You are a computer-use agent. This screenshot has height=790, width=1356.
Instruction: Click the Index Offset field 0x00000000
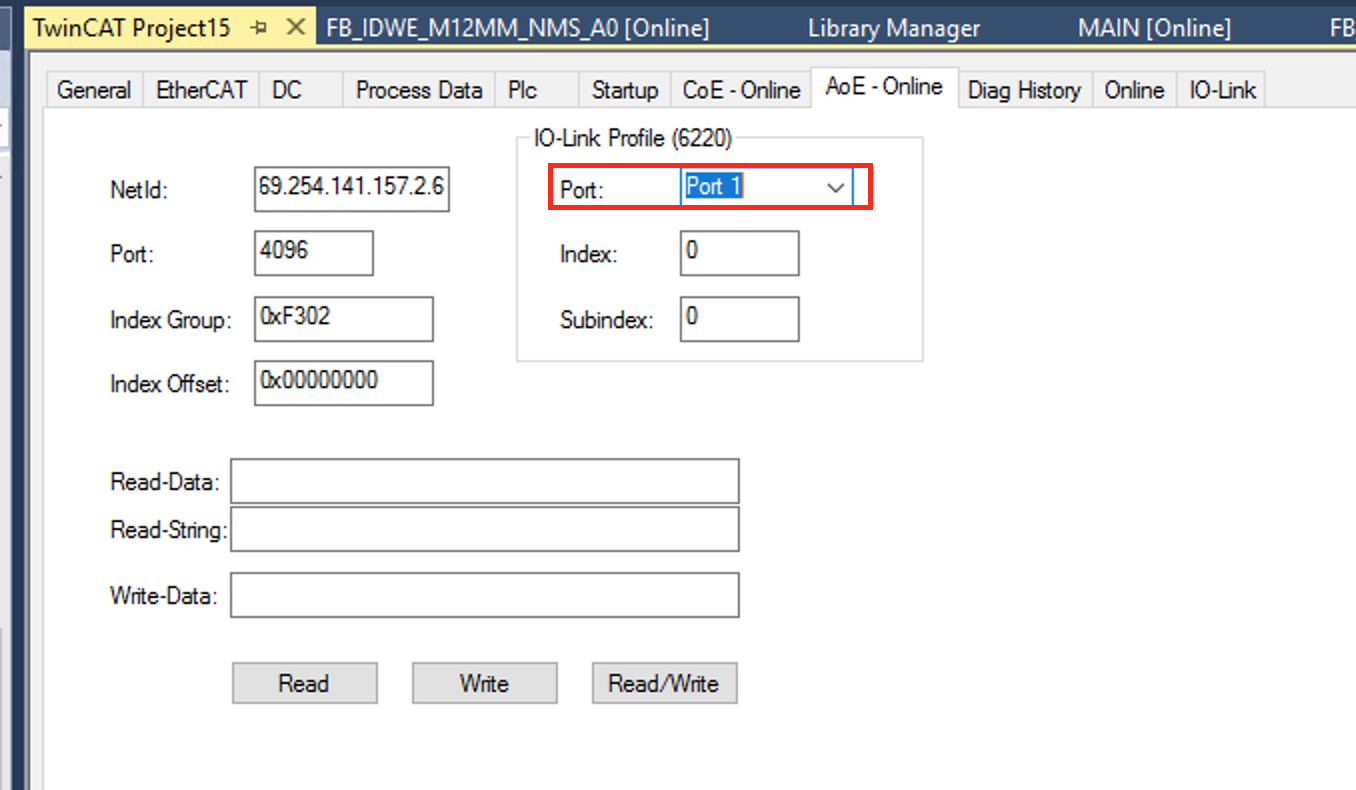point(344,383)
